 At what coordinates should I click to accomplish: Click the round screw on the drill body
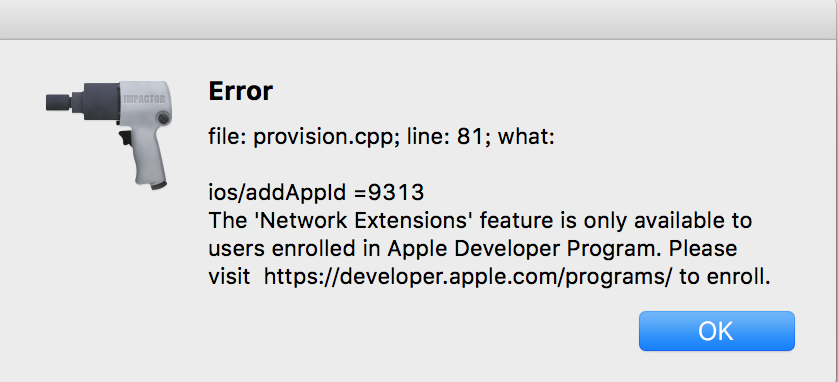[161, 117]
